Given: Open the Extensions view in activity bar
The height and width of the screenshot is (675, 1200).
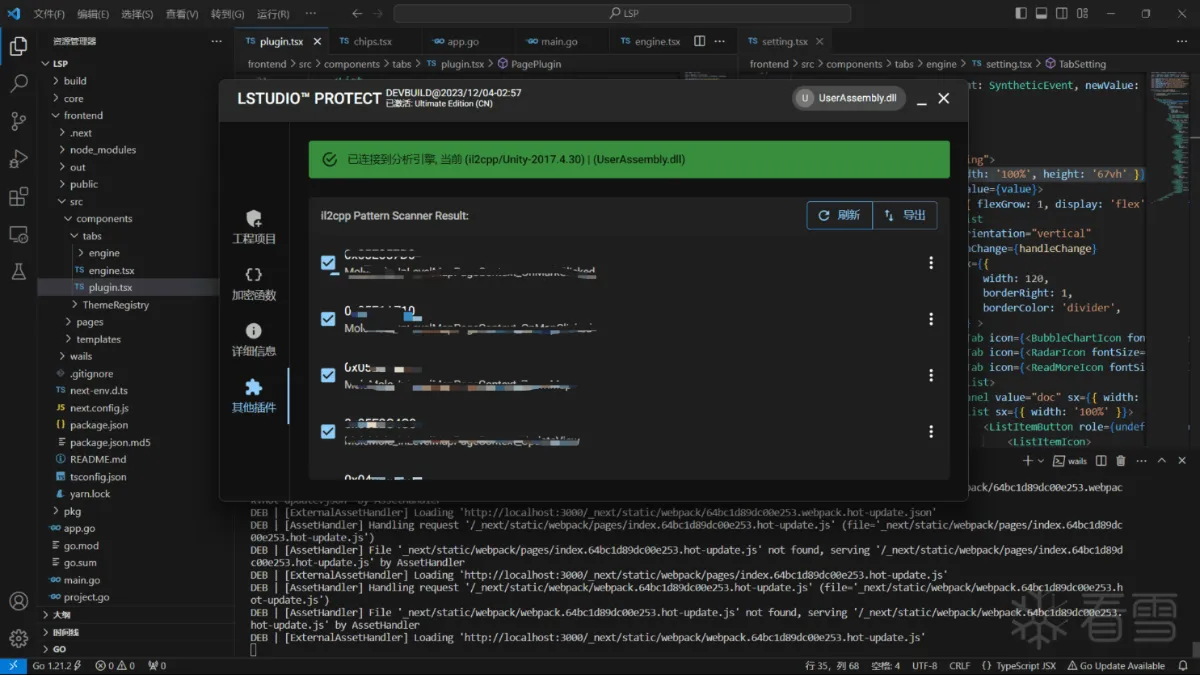Looking at the screenshot, I should 18,197.
